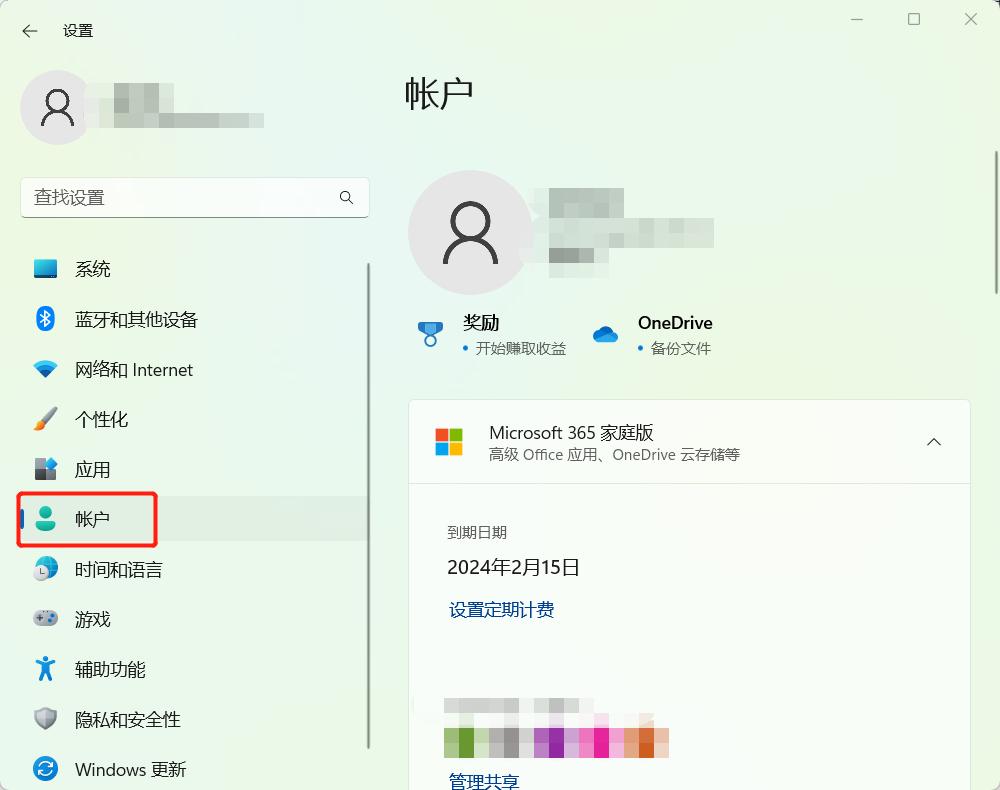Open 辅助功能 (Accessibility) settings
Image resolution: width=1000 pixels, height=790 pixels.
tap(44, 668)
